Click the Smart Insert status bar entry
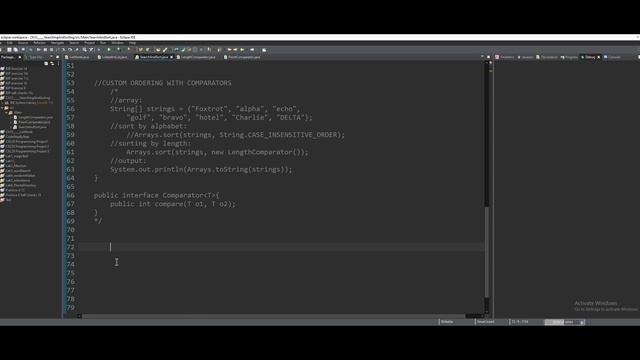 (x=486, y=322)
